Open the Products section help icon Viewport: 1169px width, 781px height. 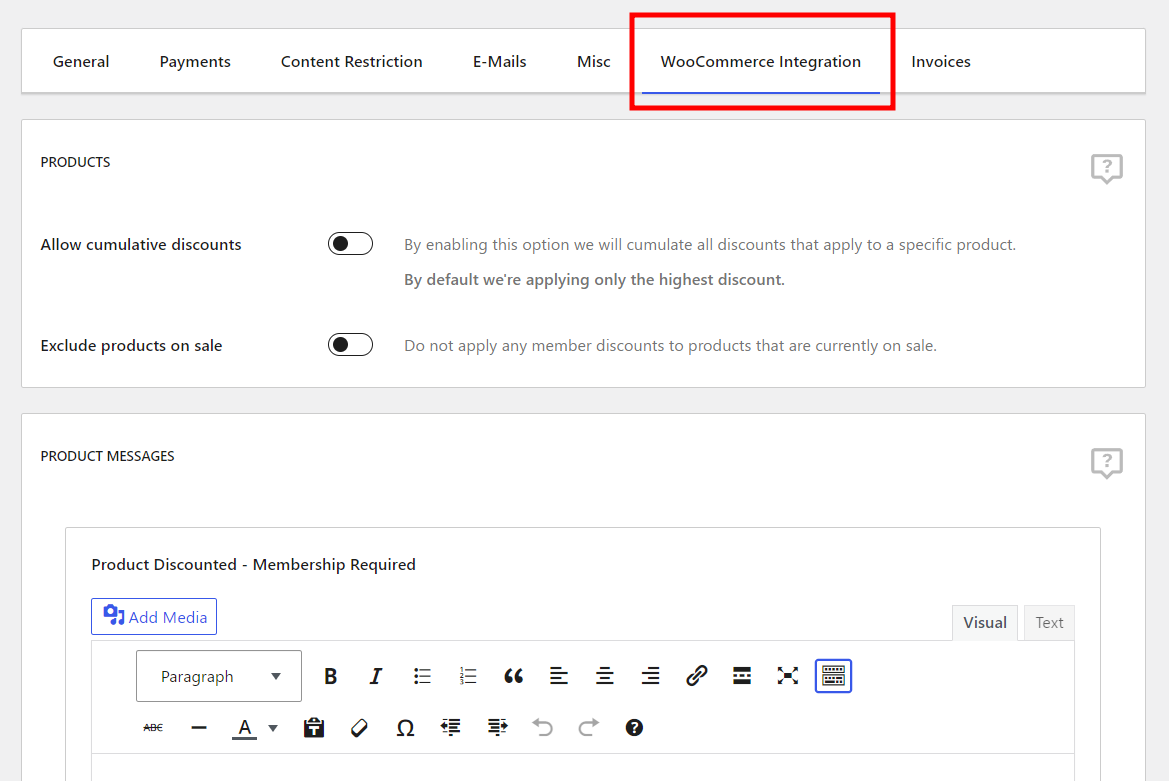1106,169
